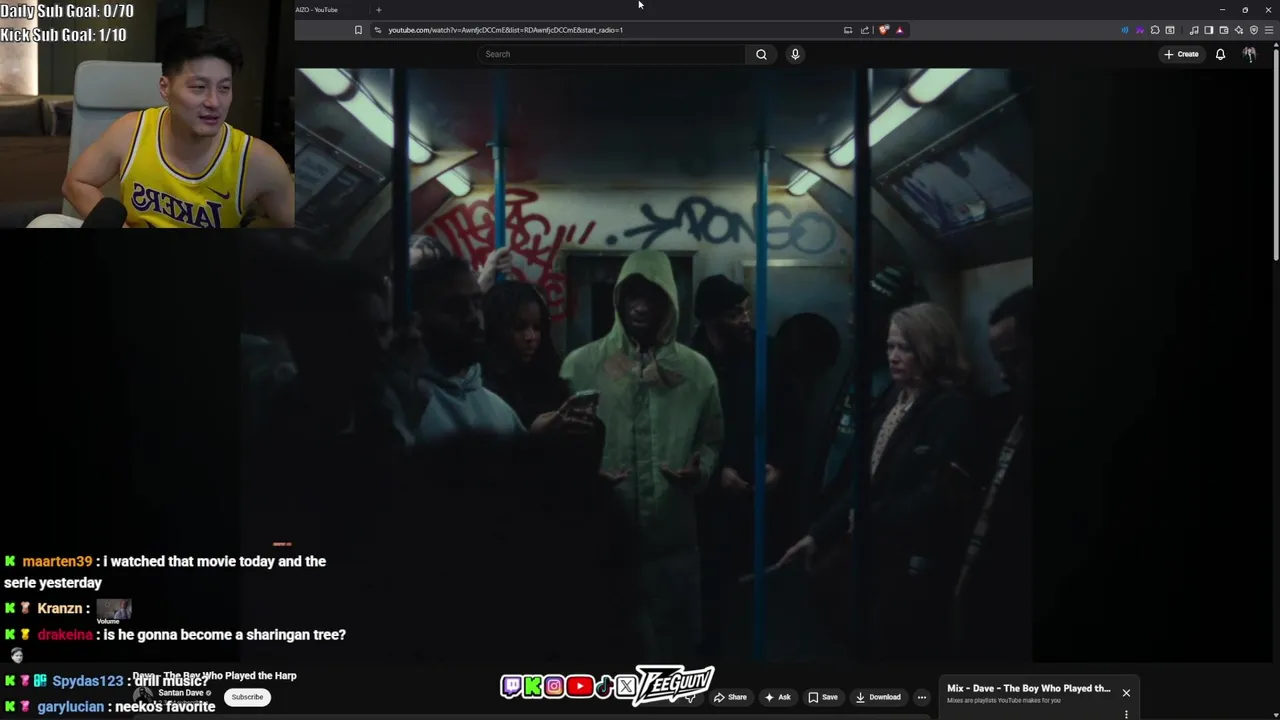Click the webcam feed thumbnail
1280x720 pixels.
(147, 114)
